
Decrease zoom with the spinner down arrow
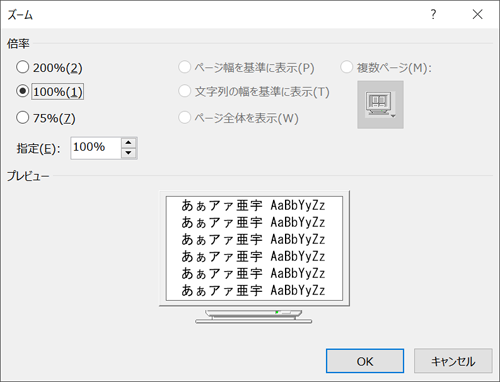[129, 153]
